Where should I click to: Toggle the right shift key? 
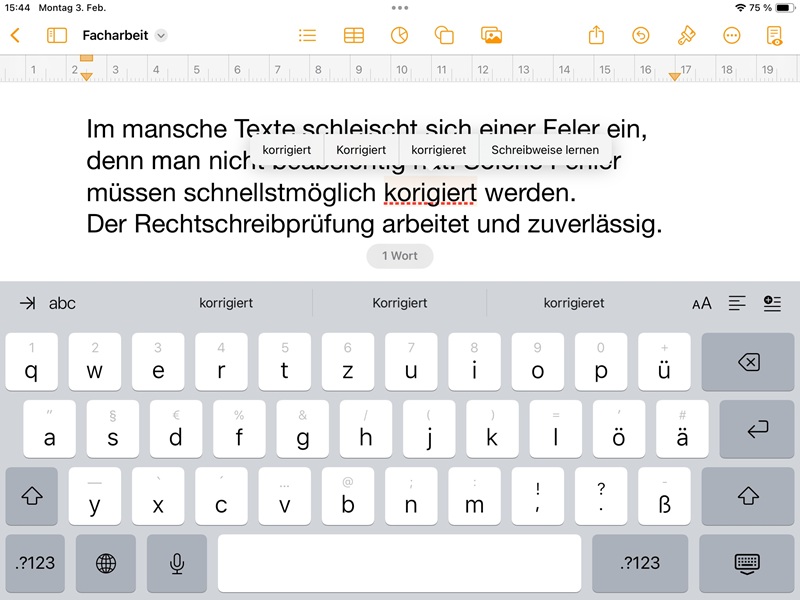(x=747, y=495)
